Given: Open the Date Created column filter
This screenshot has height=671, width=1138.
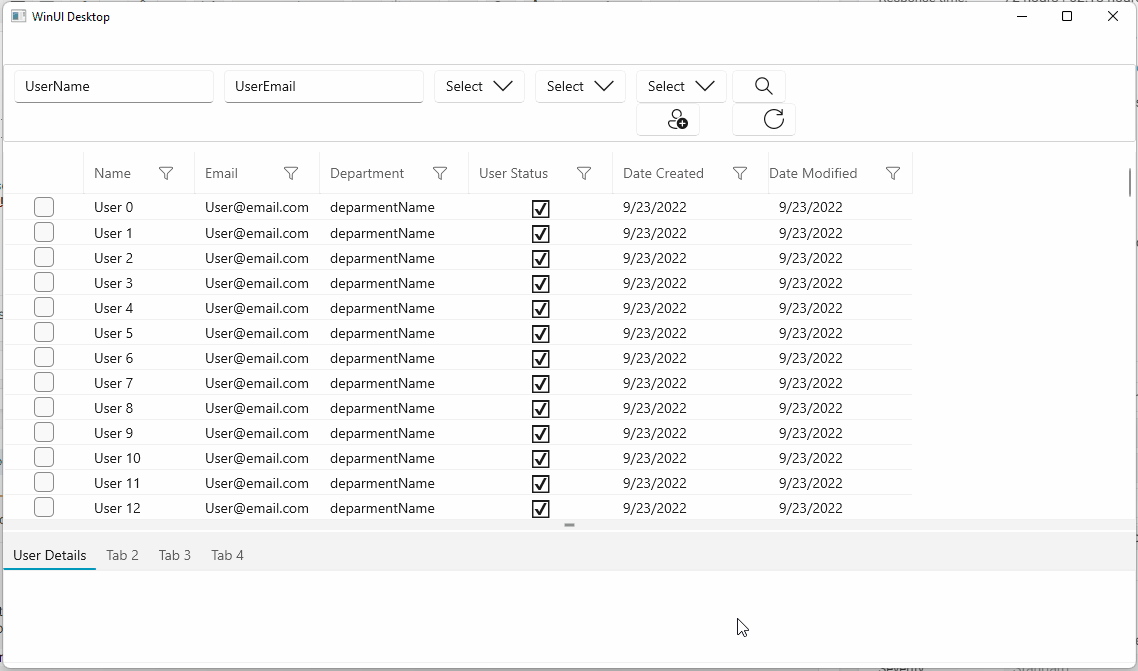Looking at the screenshot, I should pyautogui.click(x=740, y=173).
